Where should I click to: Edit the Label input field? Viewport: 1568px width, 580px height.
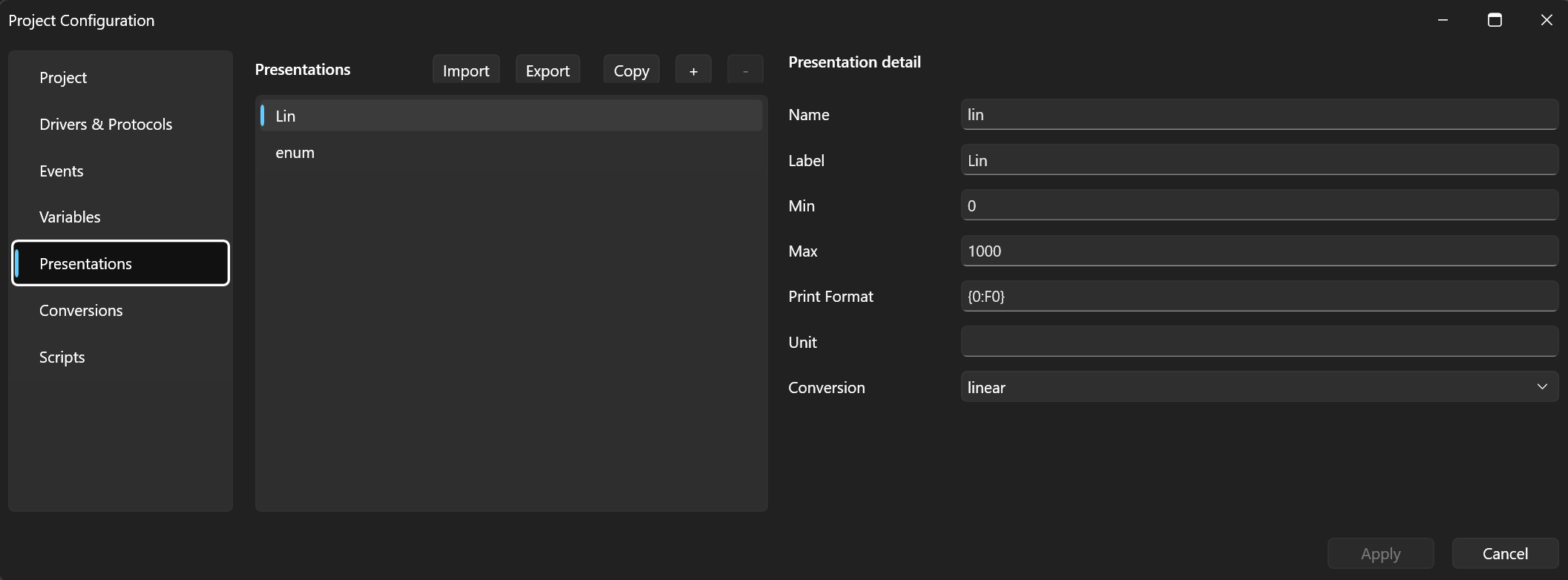click(x=1259, y=160)
